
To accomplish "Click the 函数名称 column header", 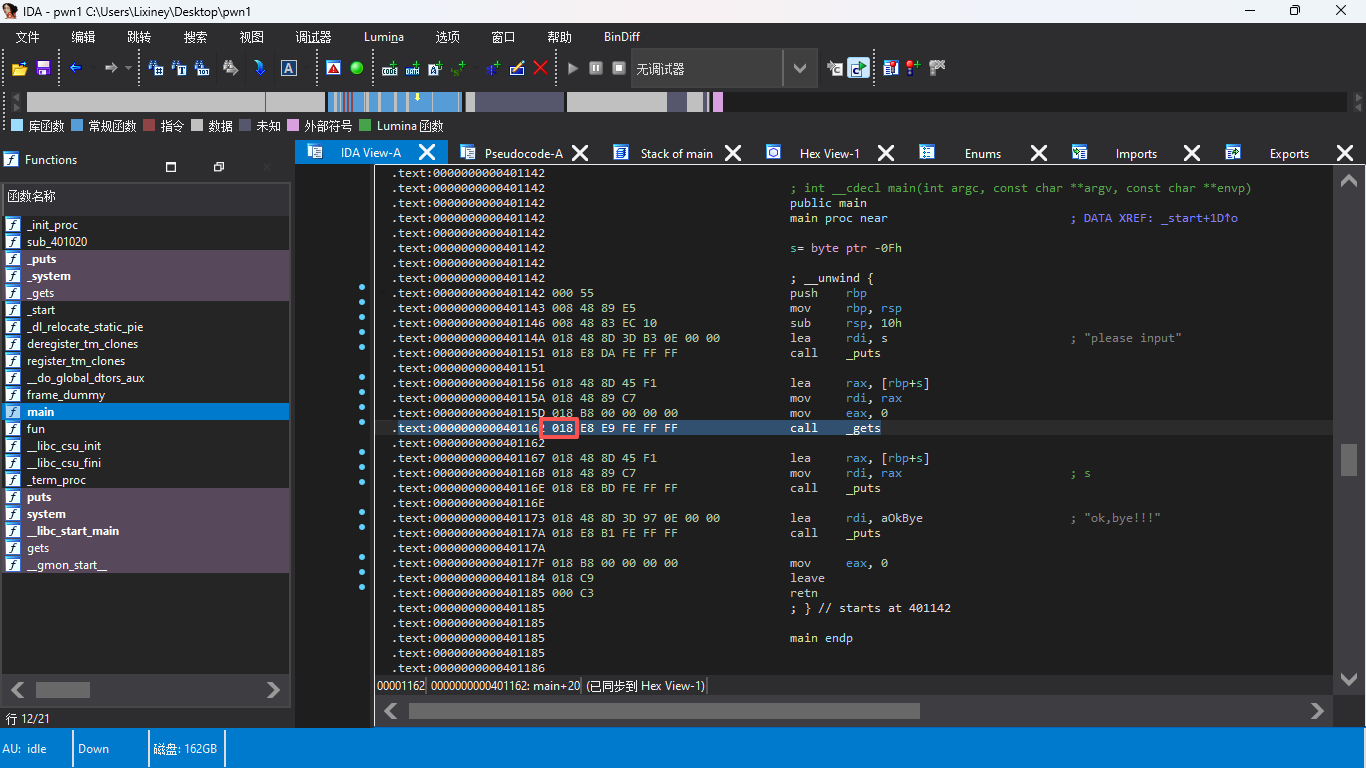I will click(32, 196).
